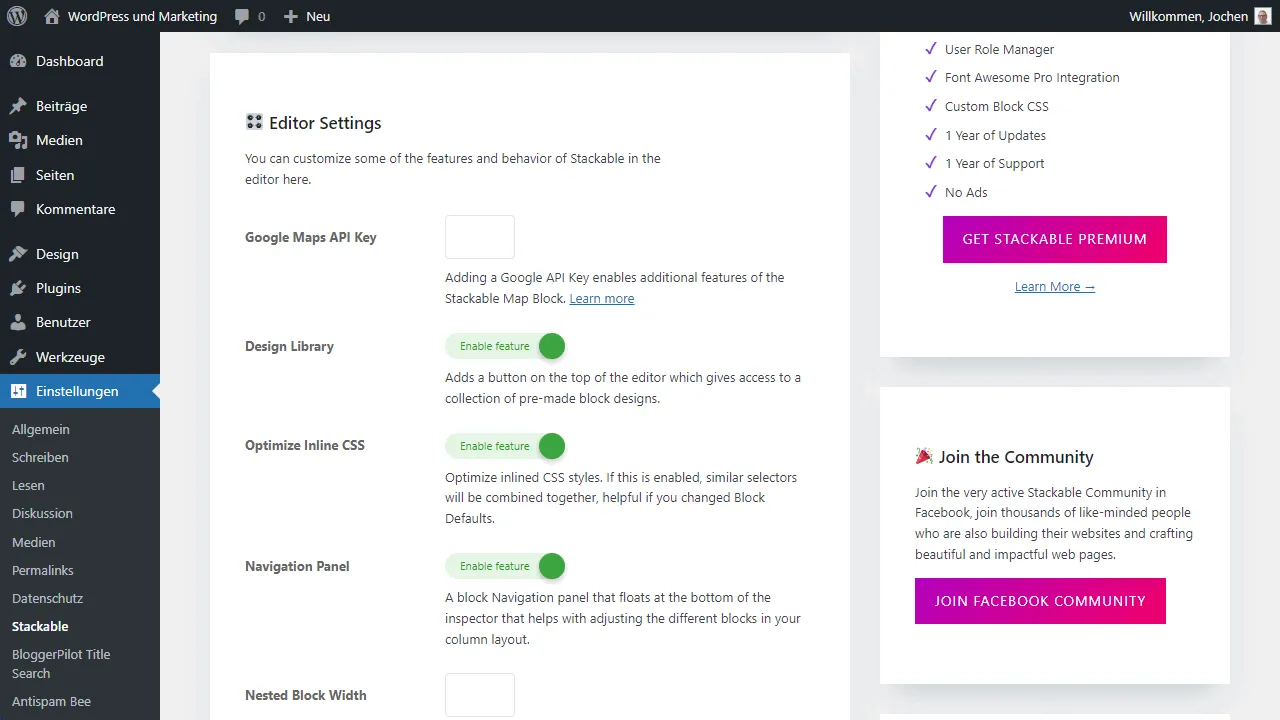
Task: Go to Lesen settings submenu
Action: pos(28,485)
